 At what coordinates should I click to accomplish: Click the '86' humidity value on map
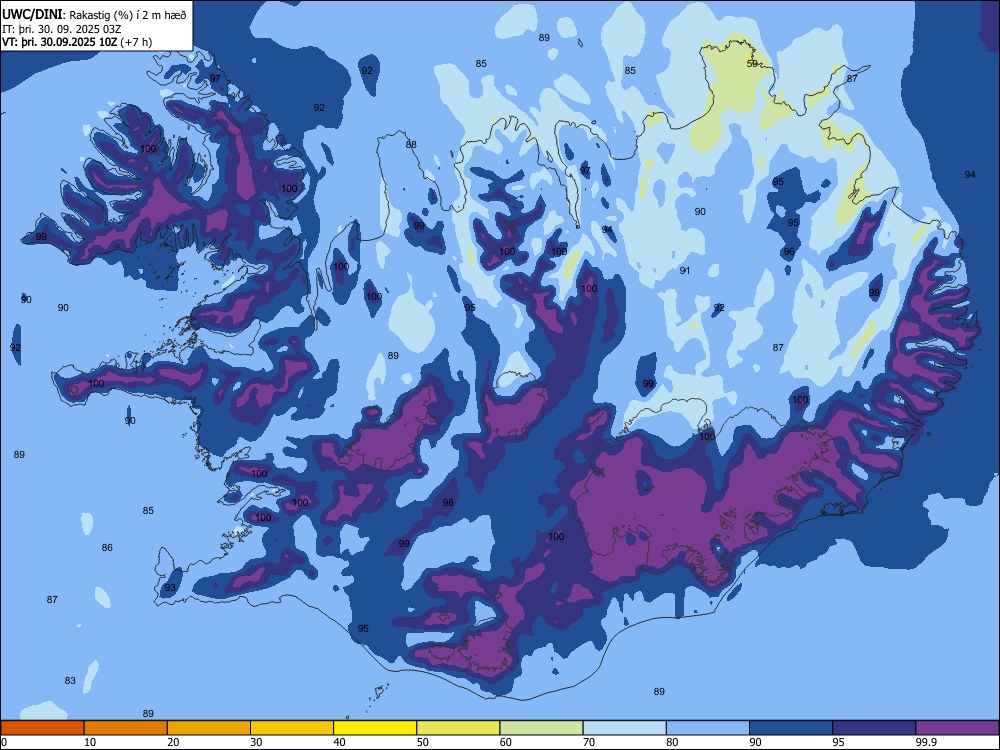coord(107,547)
